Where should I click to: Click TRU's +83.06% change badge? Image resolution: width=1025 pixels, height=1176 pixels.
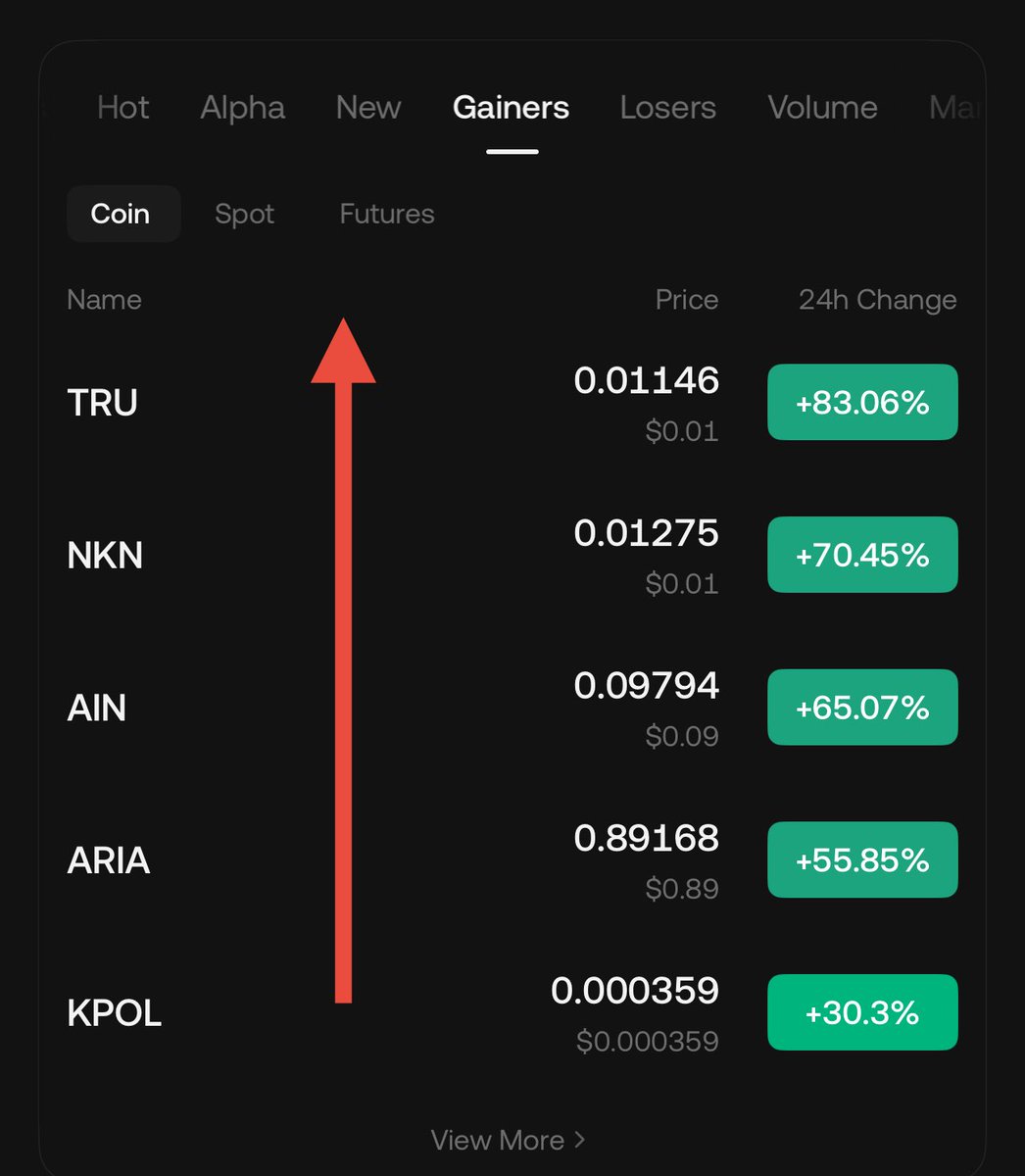click(862, 402)
